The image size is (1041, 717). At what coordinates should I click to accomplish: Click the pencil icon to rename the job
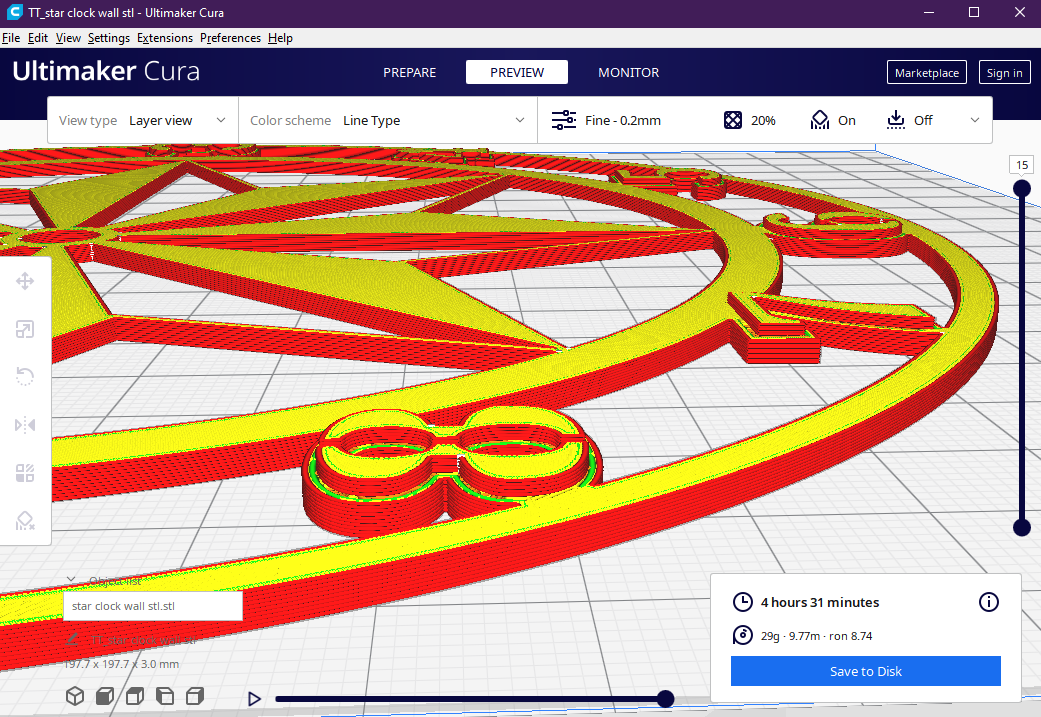(x=72, y=640)
